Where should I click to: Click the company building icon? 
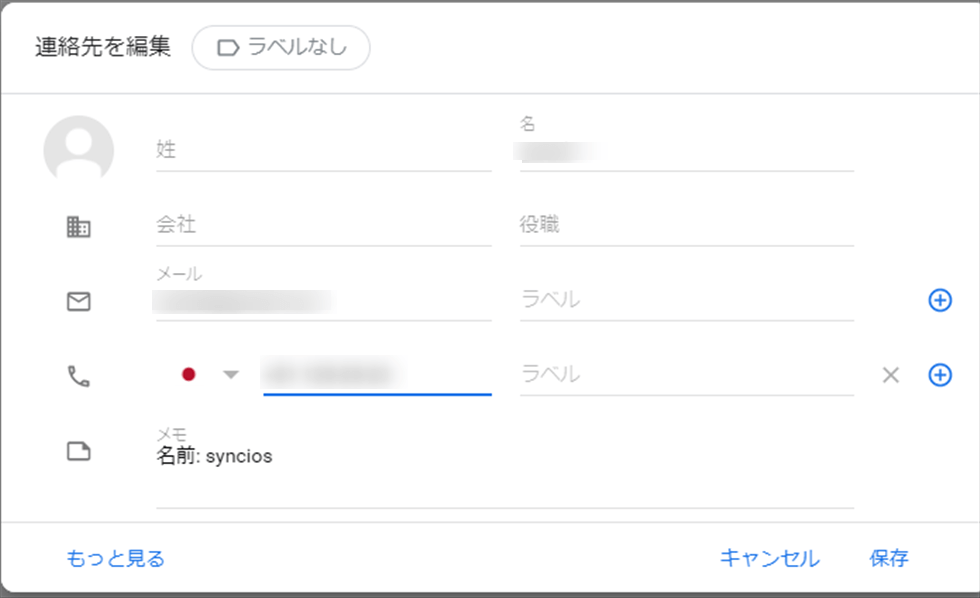(78, 227)
